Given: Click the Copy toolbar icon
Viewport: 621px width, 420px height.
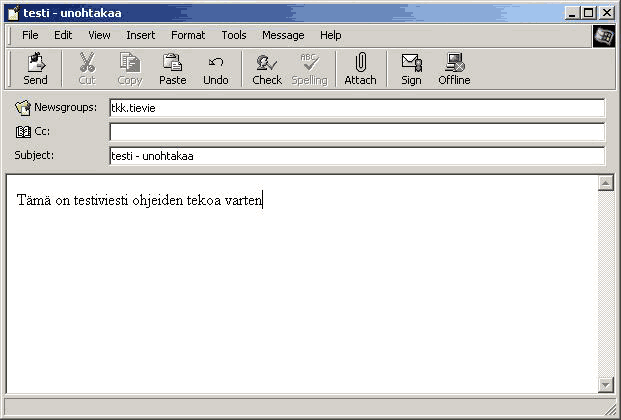Looking at the screenshot, I should coord(130,63).
